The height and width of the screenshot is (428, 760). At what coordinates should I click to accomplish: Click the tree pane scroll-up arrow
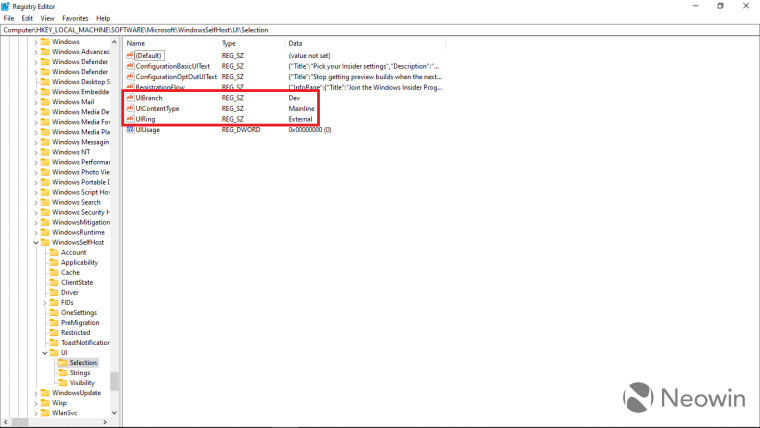click(114, 42)
